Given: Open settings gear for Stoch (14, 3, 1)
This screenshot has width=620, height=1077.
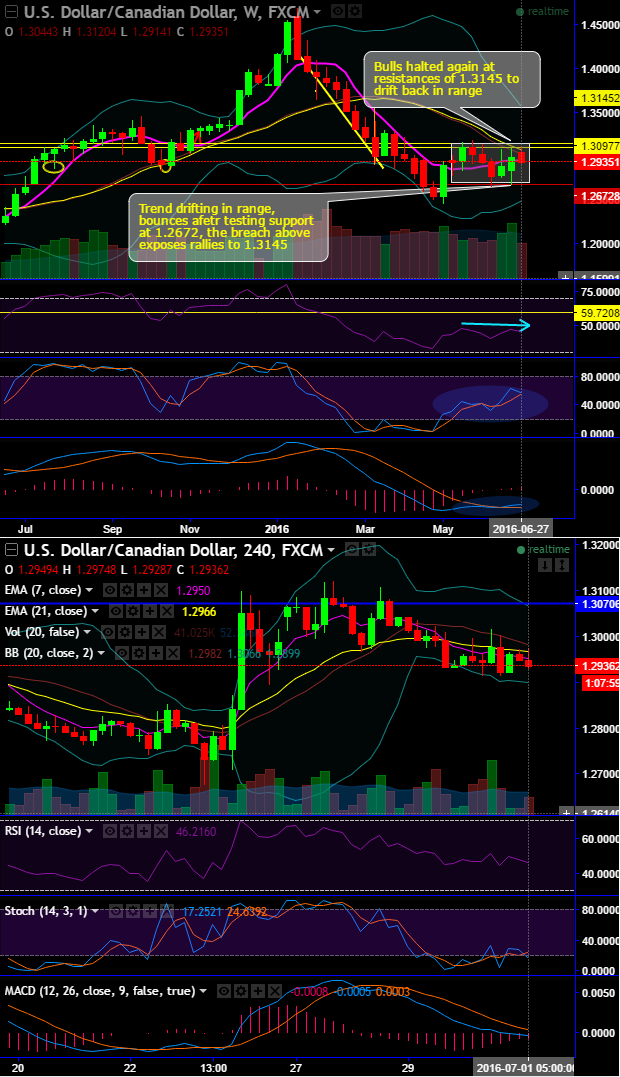Looking at the screenshot, I should (133, 911).
